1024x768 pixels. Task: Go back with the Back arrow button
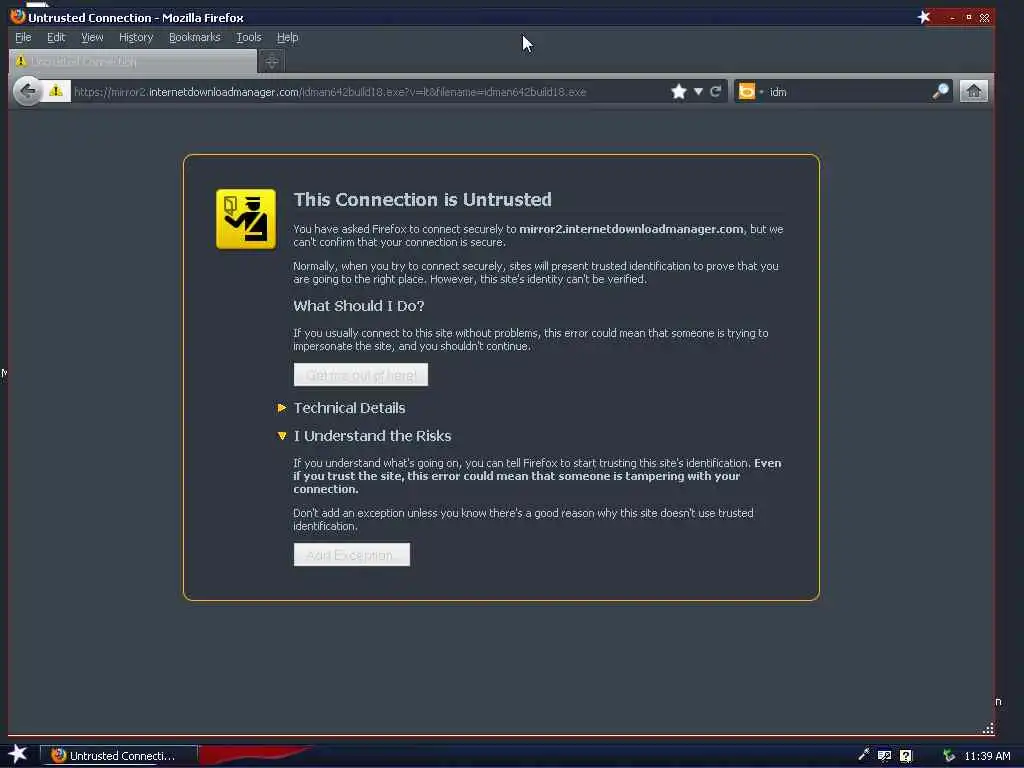point(27,91)
